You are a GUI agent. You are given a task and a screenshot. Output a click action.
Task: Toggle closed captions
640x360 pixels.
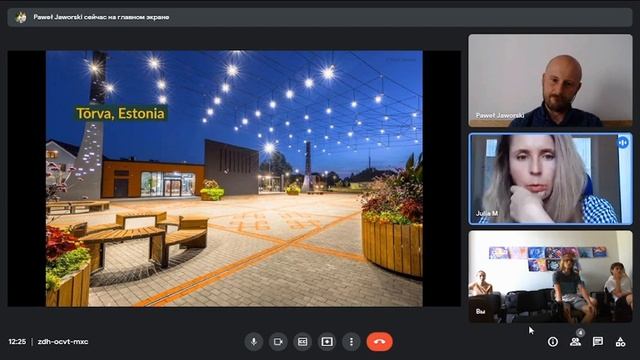[x=302, y=342]
